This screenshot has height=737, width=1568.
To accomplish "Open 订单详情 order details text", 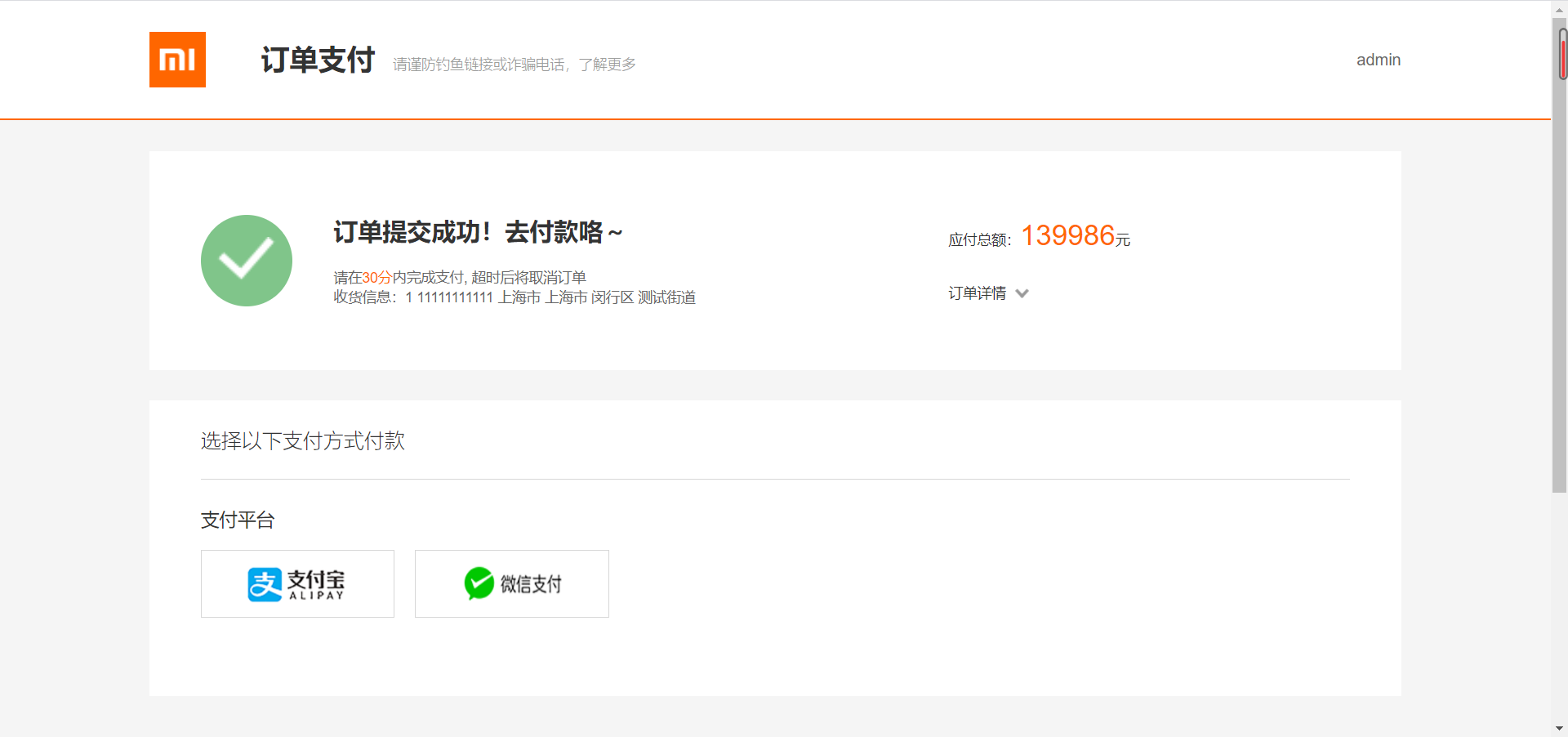I will 977,293.
